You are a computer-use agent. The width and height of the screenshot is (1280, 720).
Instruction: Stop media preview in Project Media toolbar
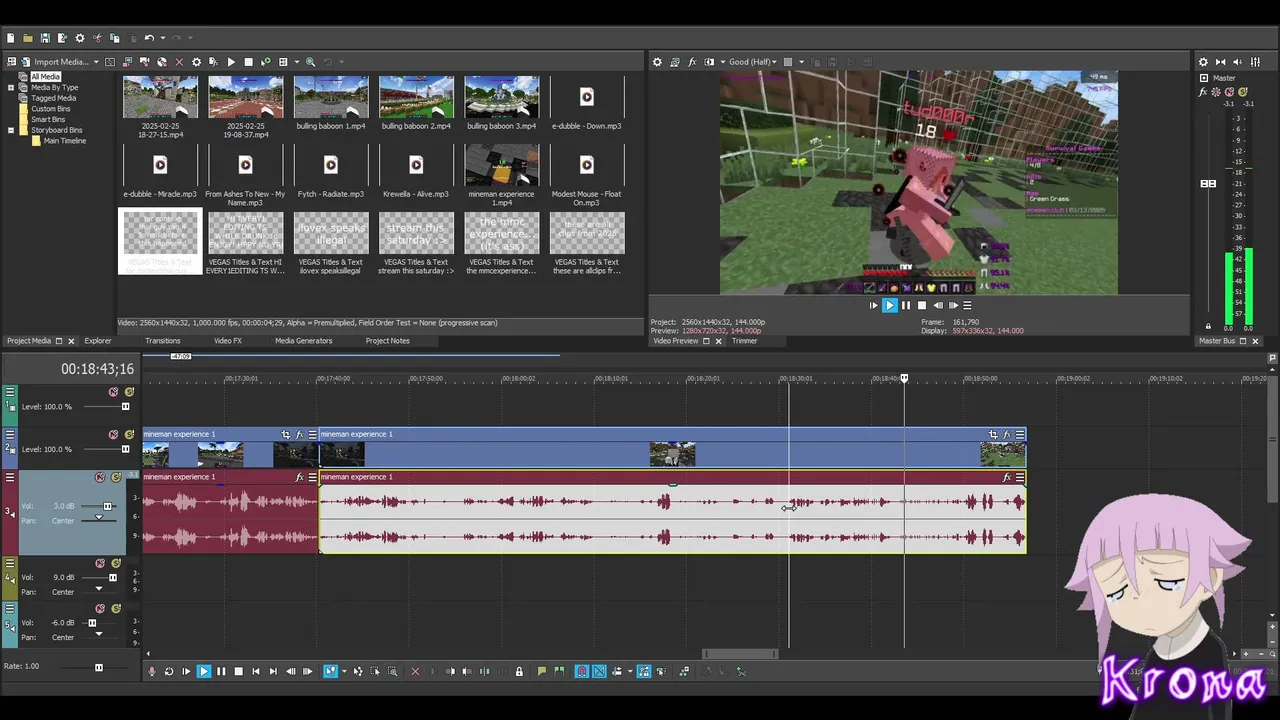[248, 62]
